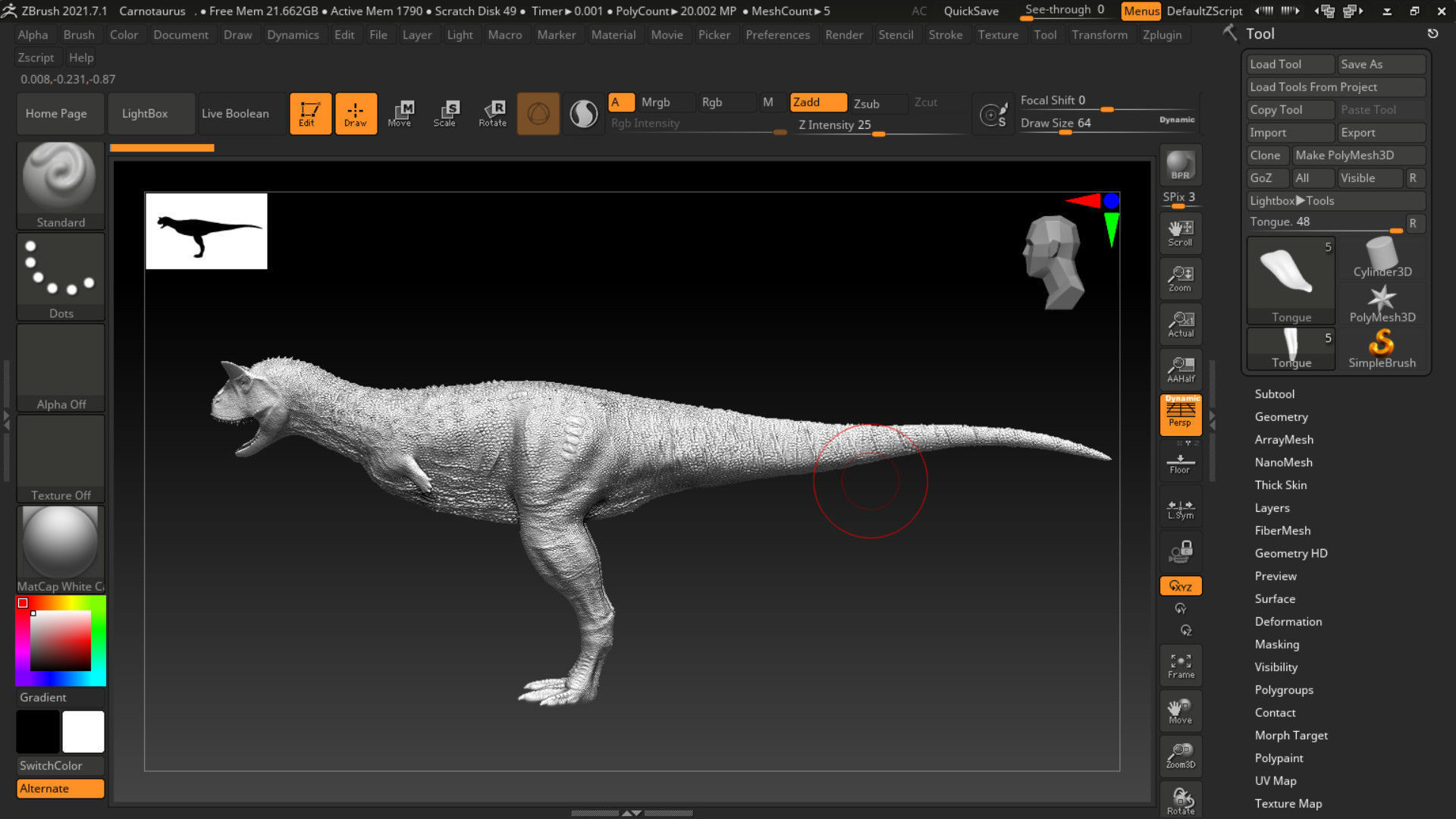Click the lock camera icon
Image resolution: width=1456 pixels, height=819 pixels.
pyautogui.click(x=1180, y=552)
